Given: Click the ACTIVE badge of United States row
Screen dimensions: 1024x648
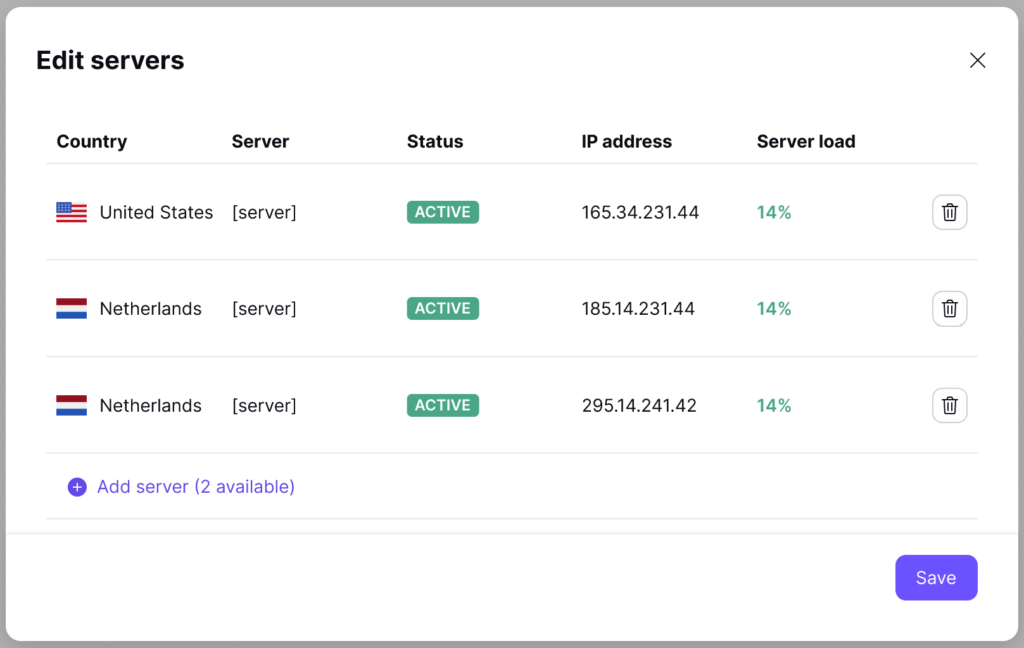Looking at the screenshot, I should 443,212.
